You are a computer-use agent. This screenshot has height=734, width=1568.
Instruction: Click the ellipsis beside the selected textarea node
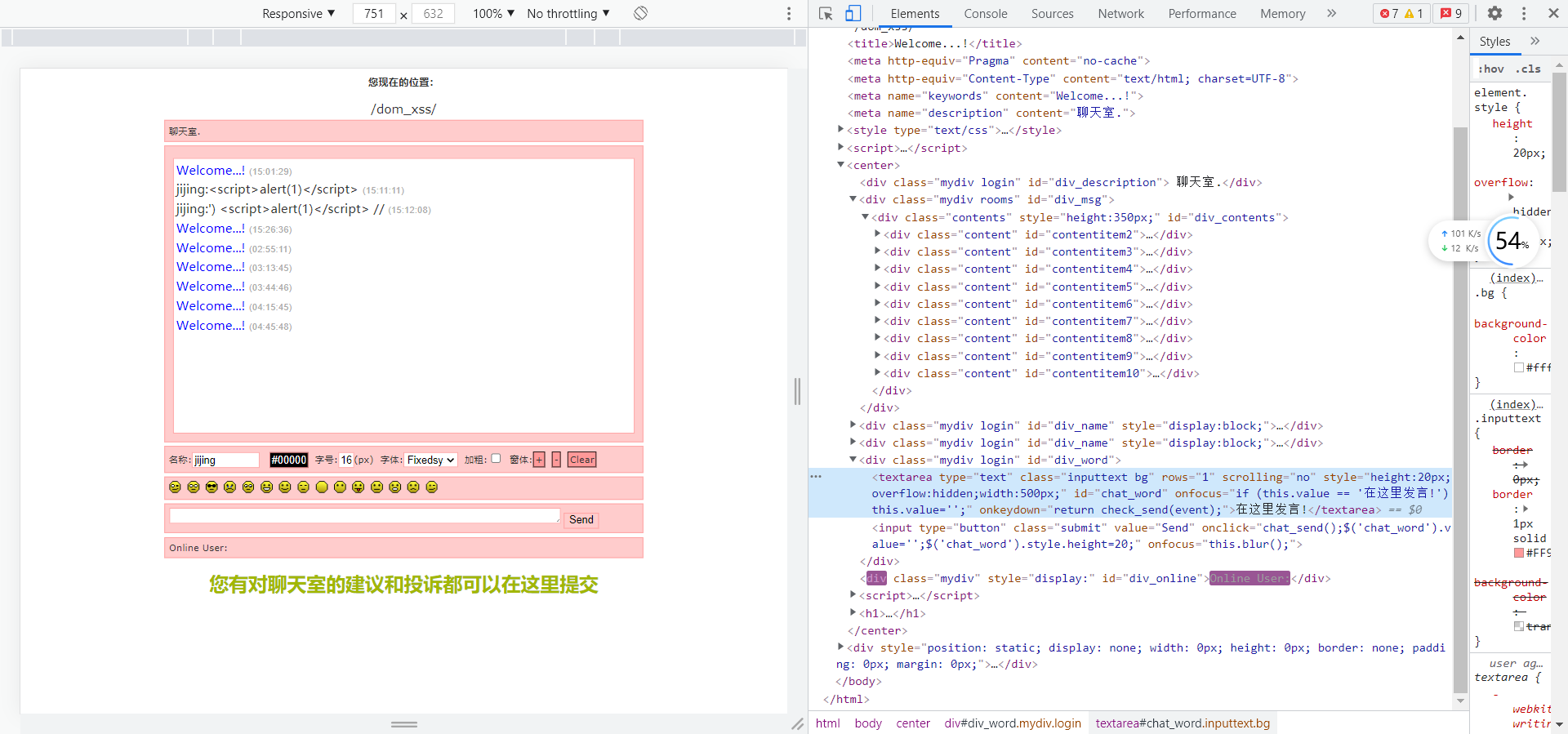pyautogui.click(x=816, y=476)
